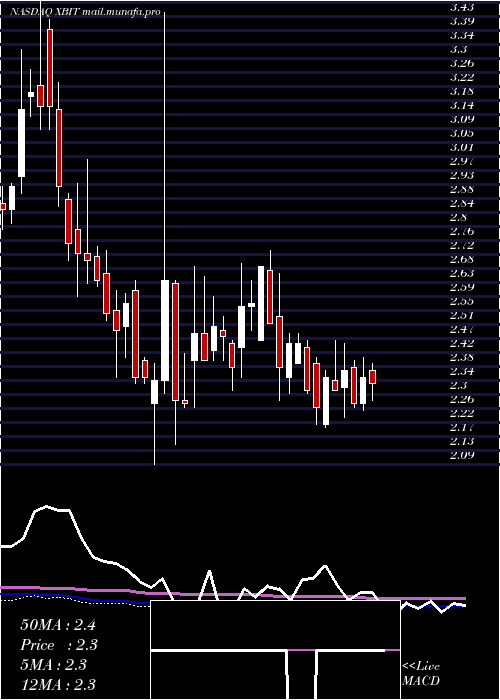Click the 5MA : 2.3 indicator value
This screenshot has width=500, height=700.
point(54,665)
